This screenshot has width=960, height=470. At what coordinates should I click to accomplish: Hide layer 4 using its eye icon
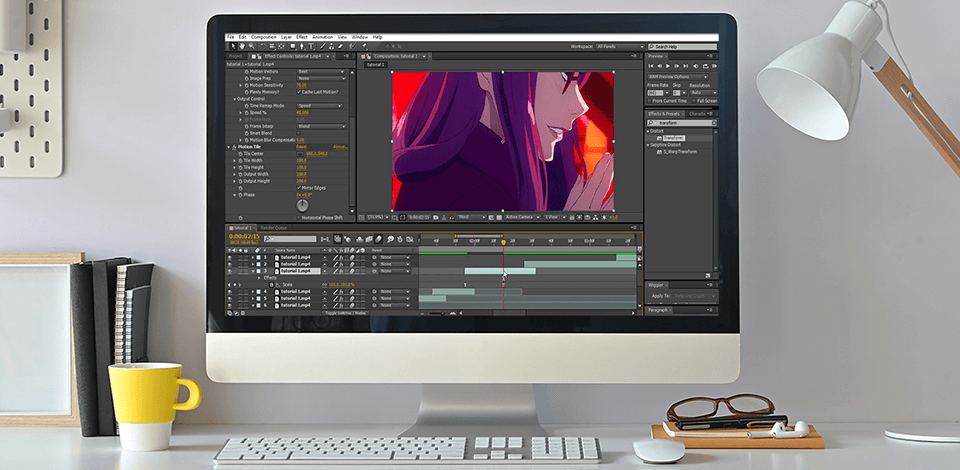(x=230, y=292)
